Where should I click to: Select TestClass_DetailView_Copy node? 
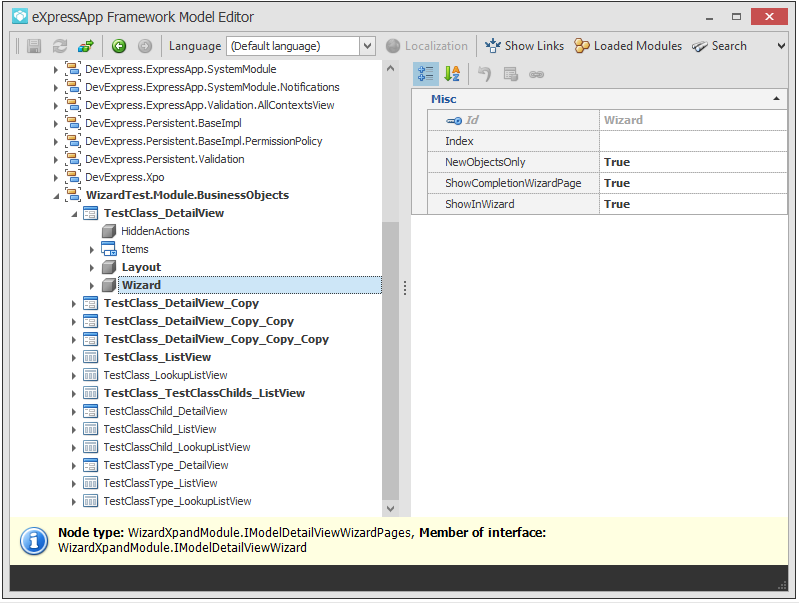(x=181, y=303)
